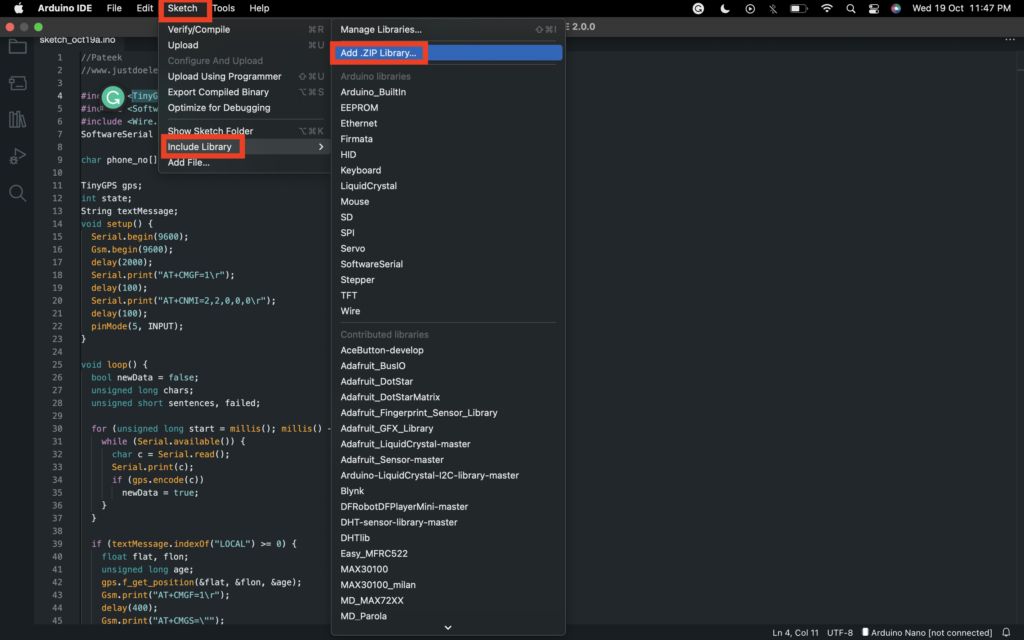The image size is (1024, 640).
Task: Open the editor's three-dots more menu
Action: pos(1009,40)
